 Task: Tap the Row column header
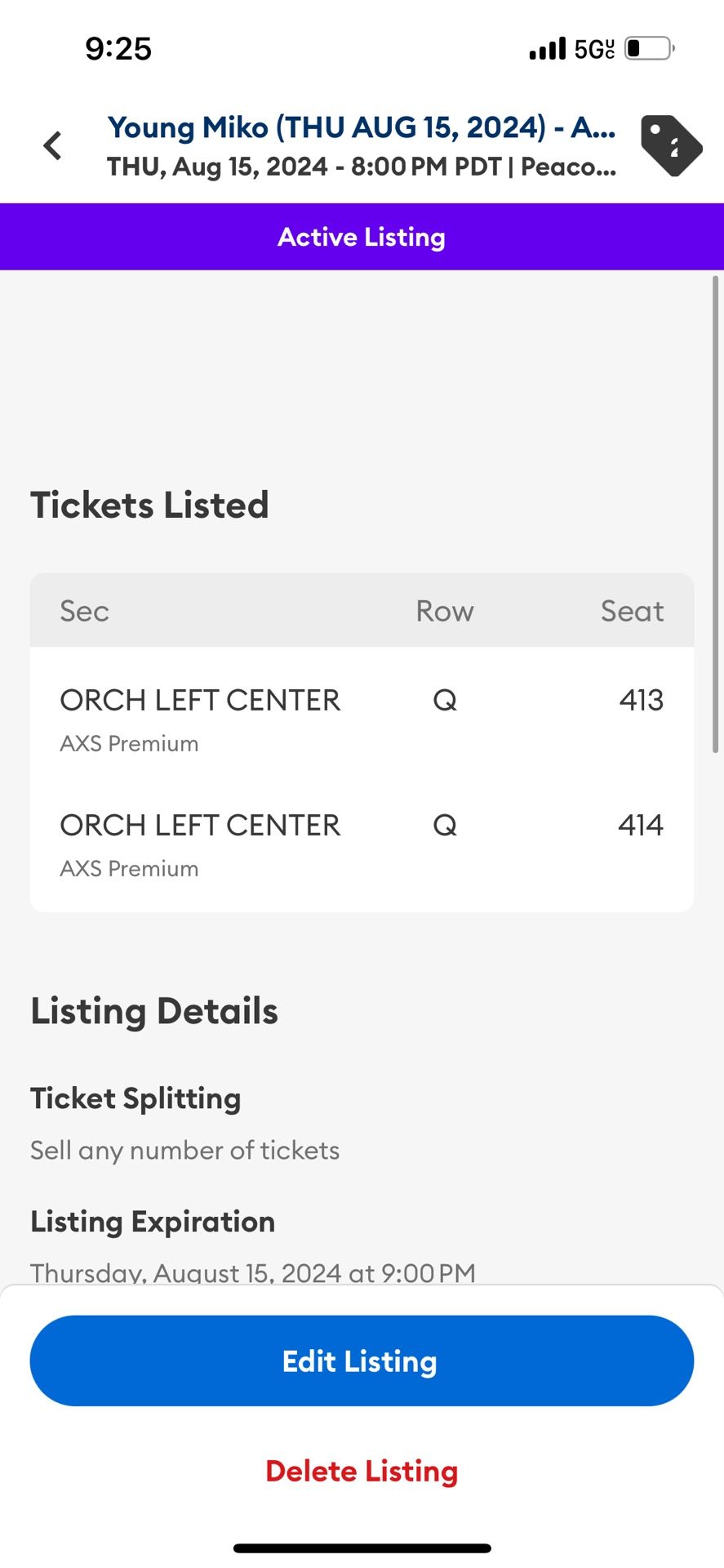(445, 611)
